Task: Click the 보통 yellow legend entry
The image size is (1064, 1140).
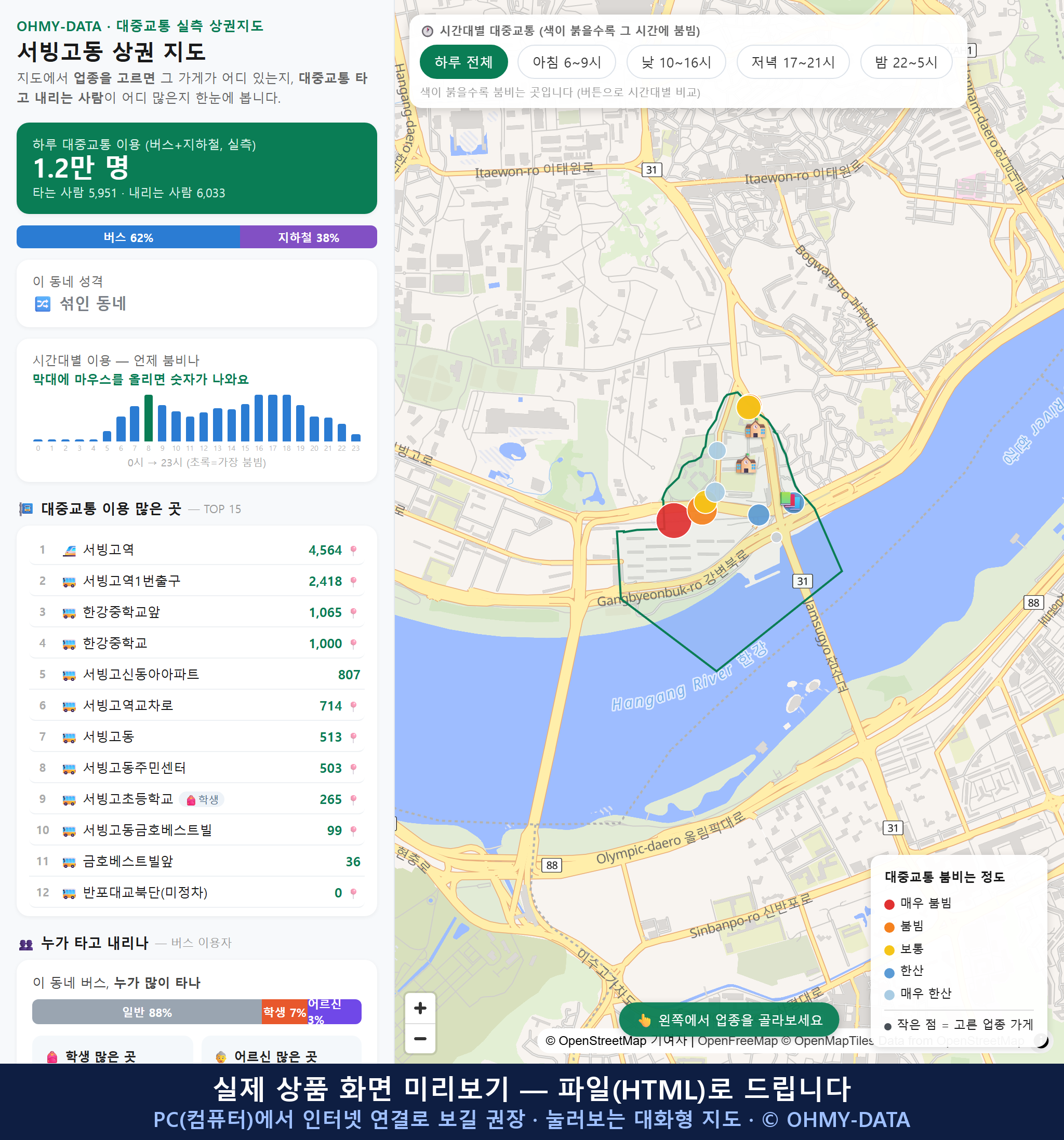Action: tap(904, 948)
